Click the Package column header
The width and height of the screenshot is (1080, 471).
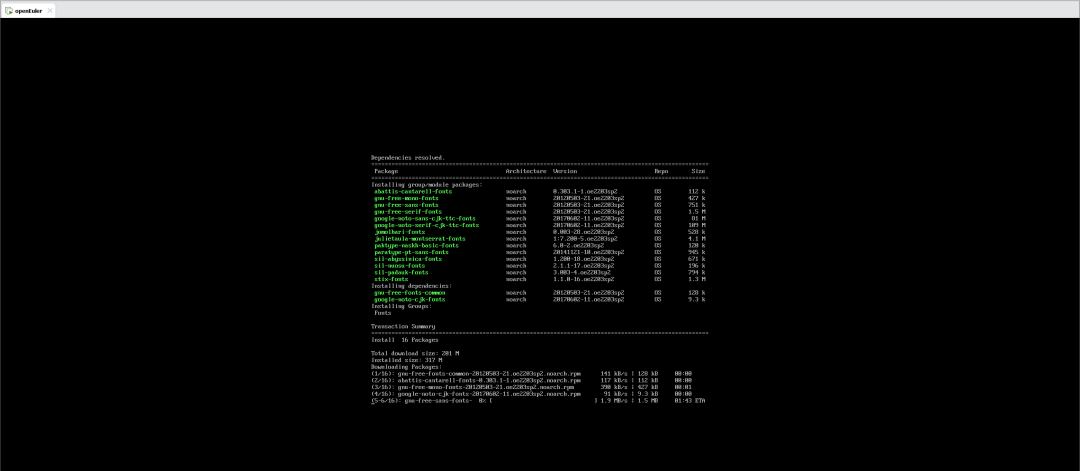click(x=386, y=171)
